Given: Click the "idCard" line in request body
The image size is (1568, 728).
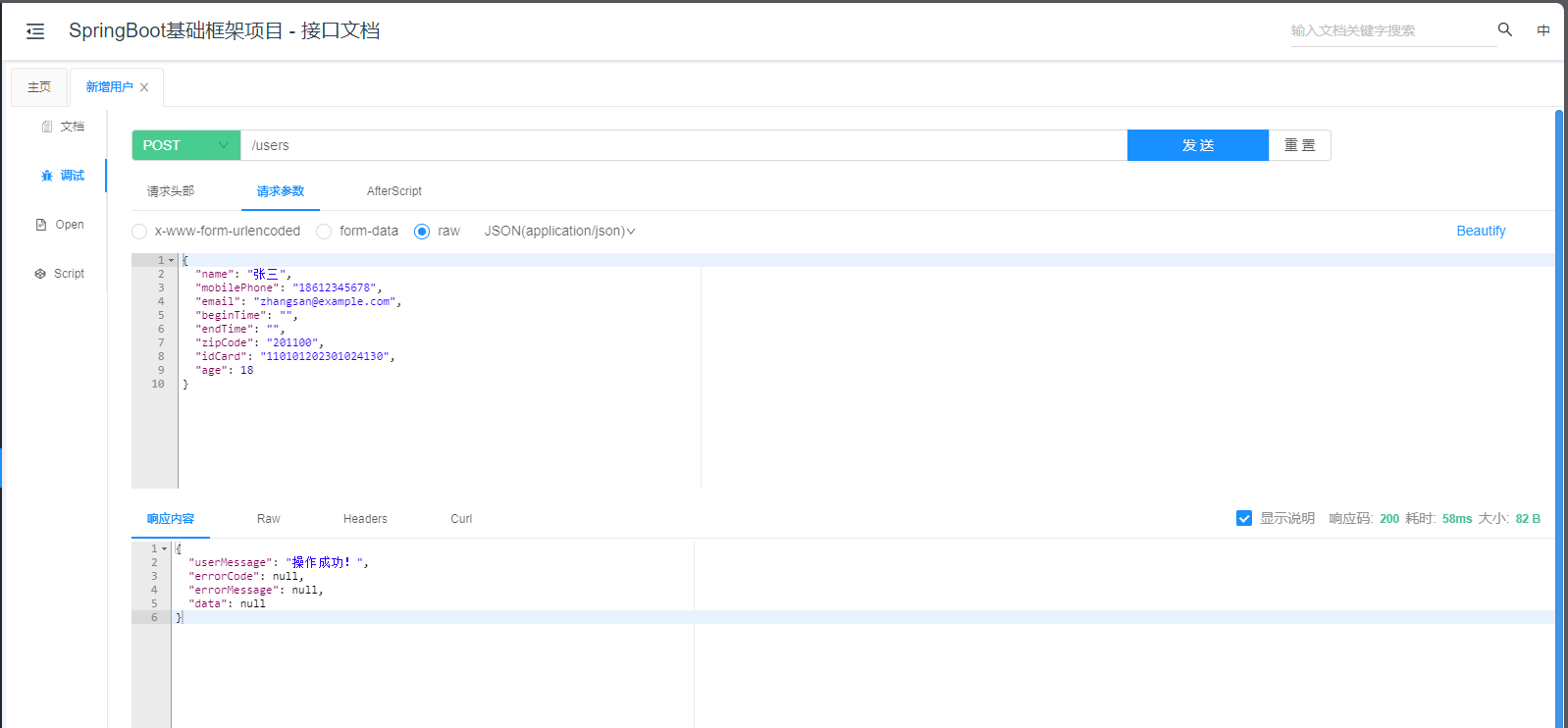Looking at the screenshot, I should click(x=295, y=356).
